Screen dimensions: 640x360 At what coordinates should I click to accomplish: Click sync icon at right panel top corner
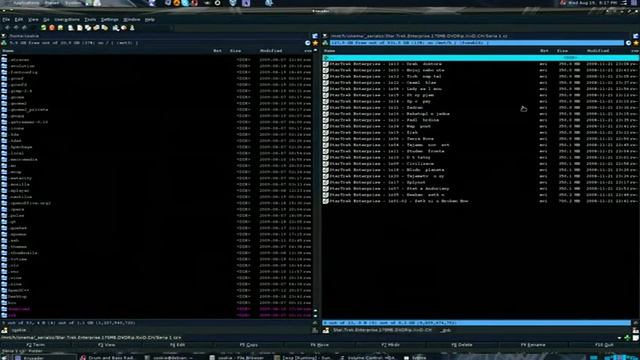pyautogui.click(x=636, y=36)
